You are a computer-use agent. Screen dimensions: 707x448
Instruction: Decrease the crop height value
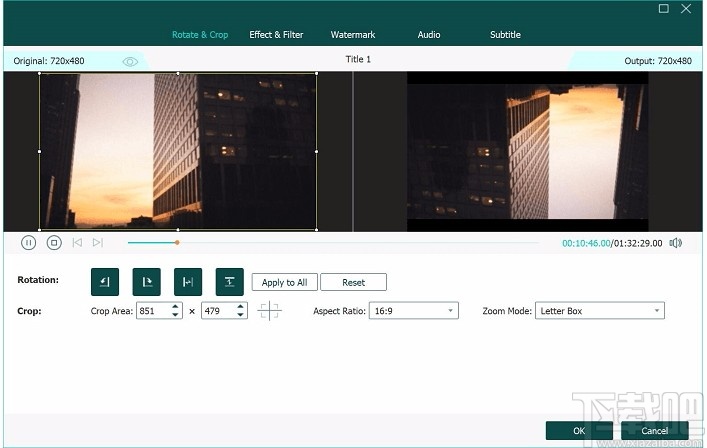point(241,315)
